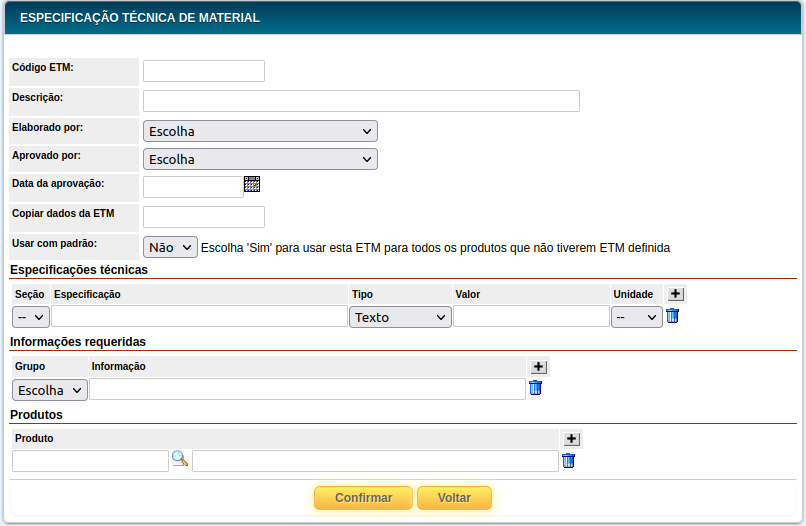Open the Aprovado por dropdown
Viewport: 806px width, 526px height.
tap(260, 159)
